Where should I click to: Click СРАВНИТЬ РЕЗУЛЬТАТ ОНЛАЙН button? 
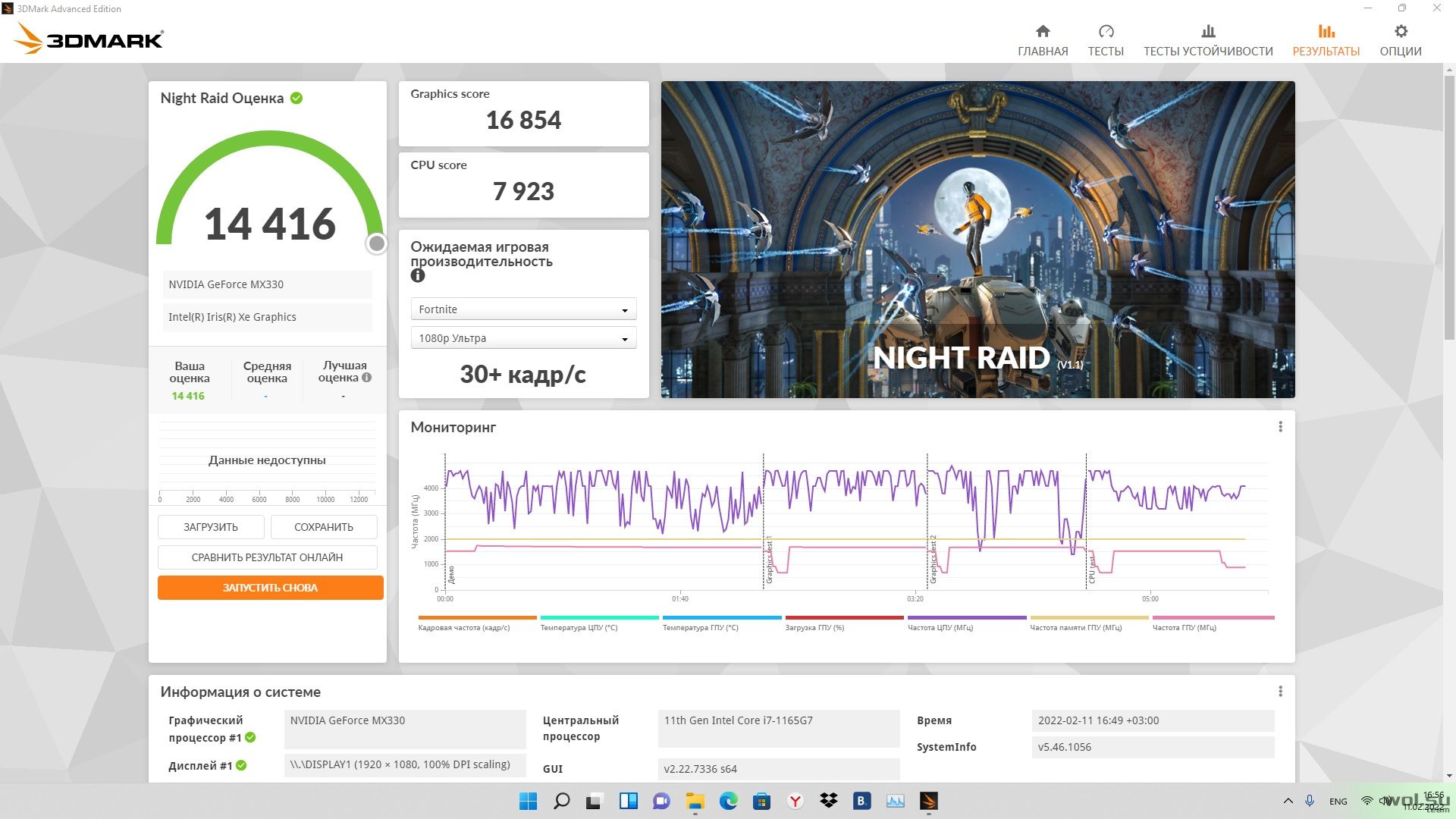267,557
